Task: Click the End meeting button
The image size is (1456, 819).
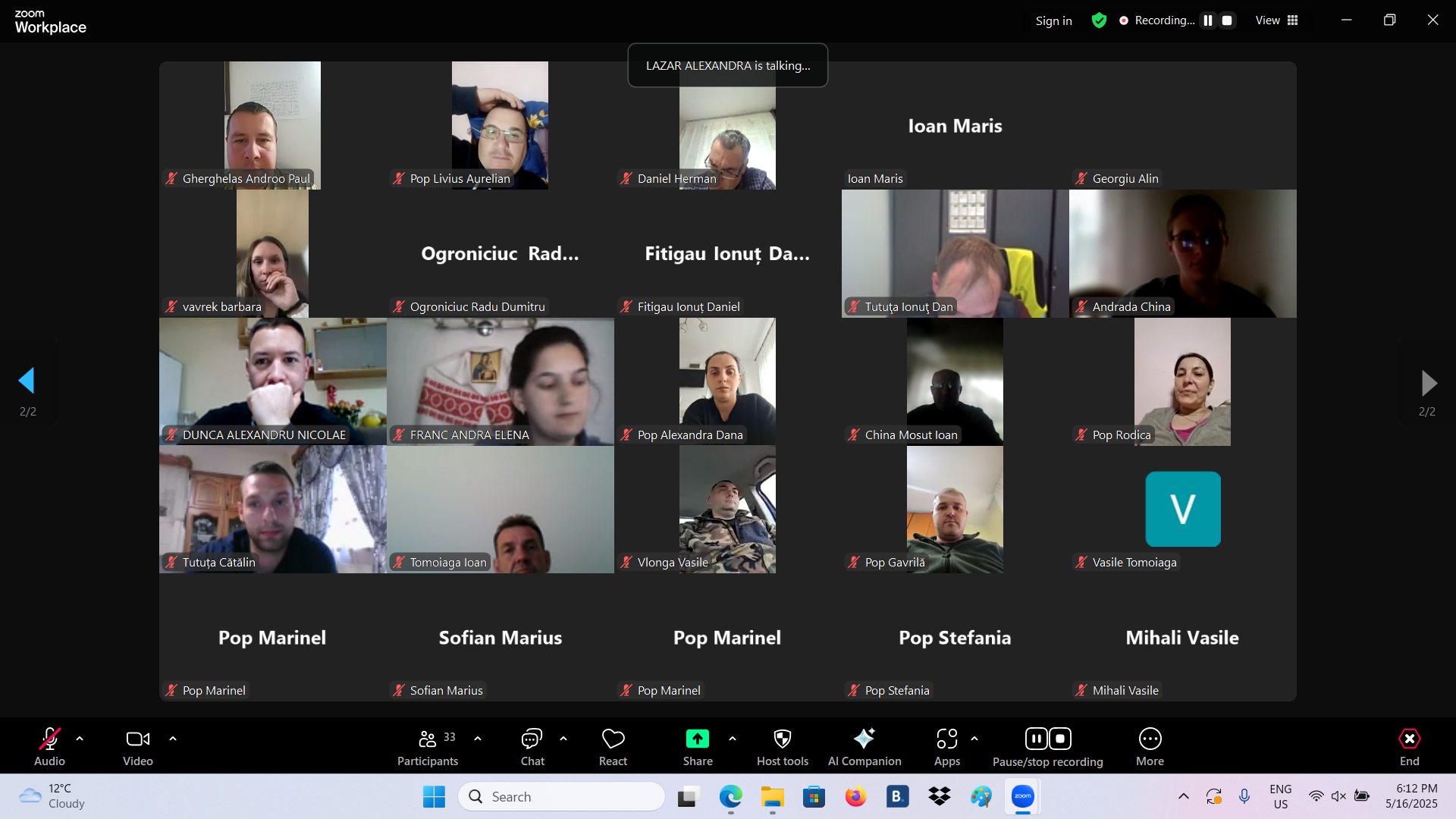Action: (x=1409, y=747)
